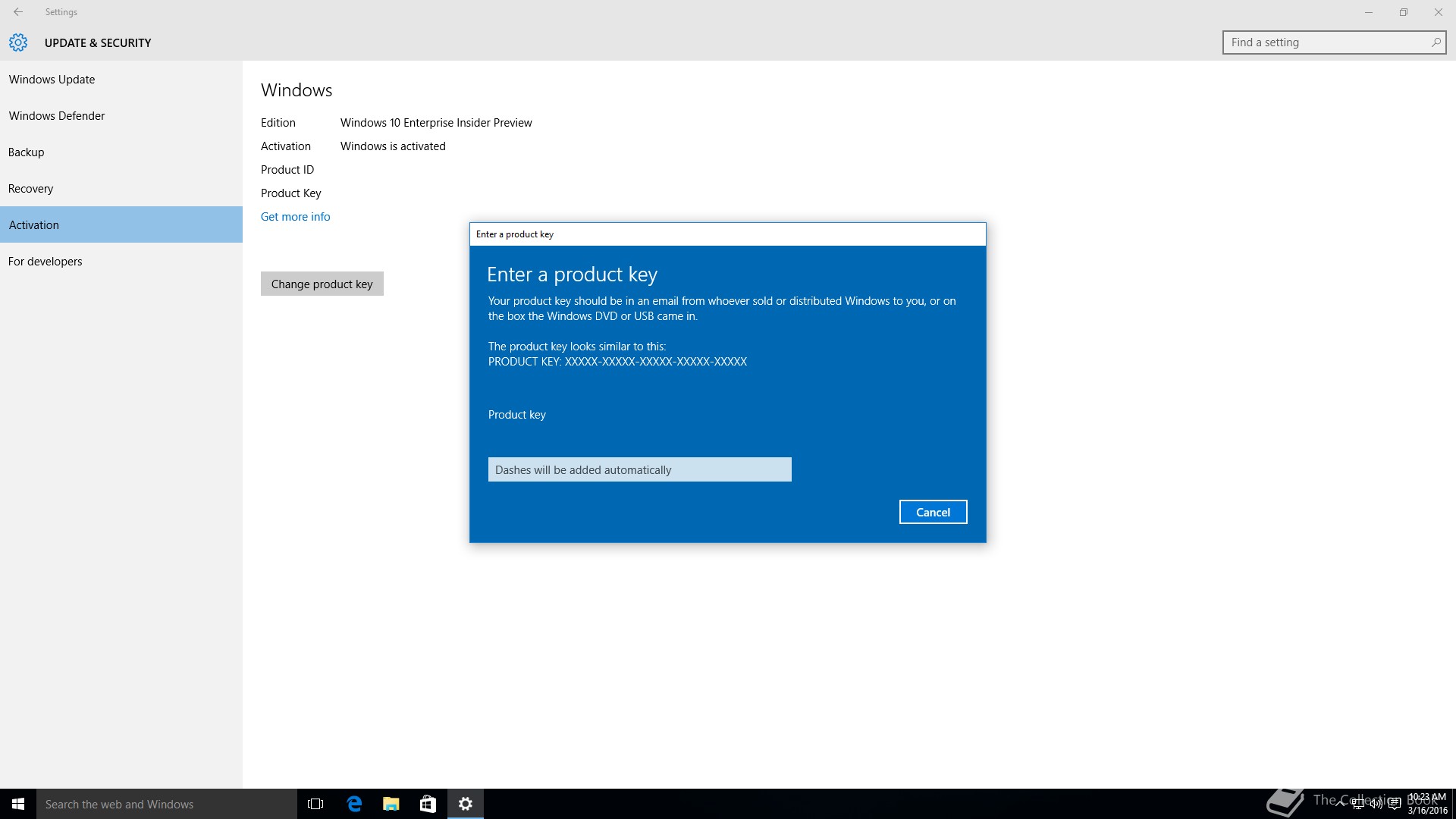1456x819 pixels.
Task: Select Backup in the sidebar
Action: click(x=121, y=152)
